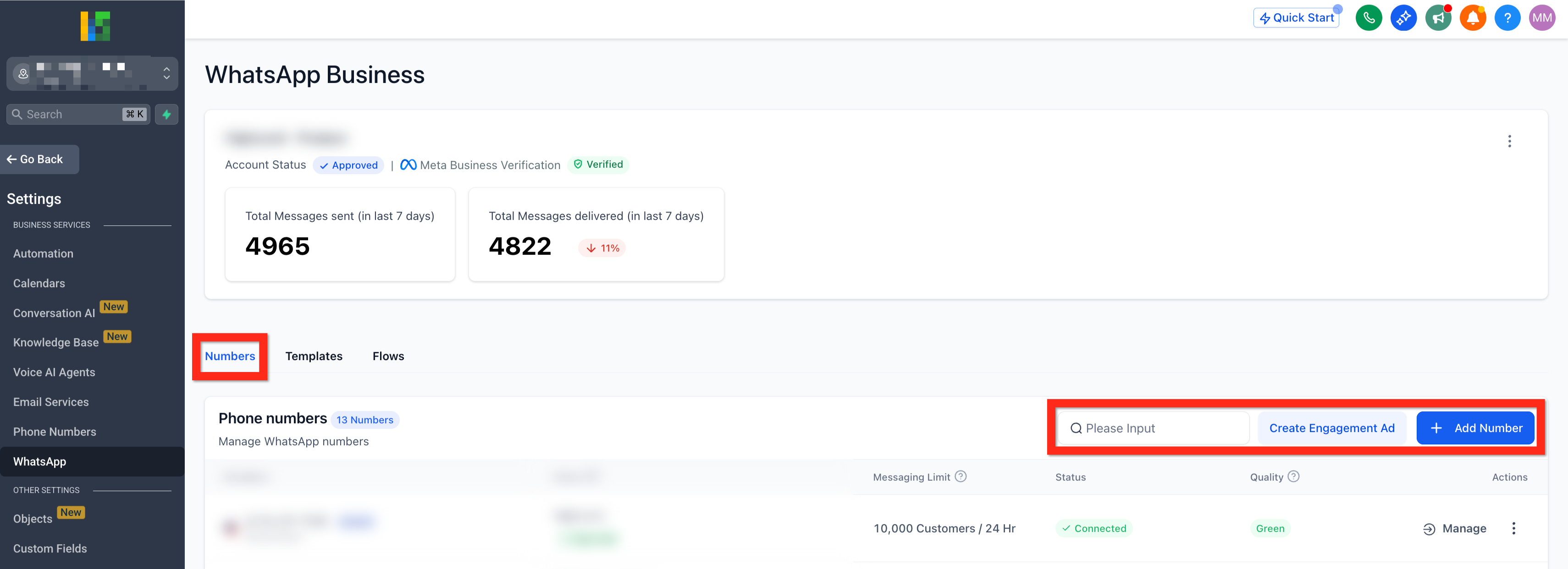The image size is (1568, 569).
Task: Open the MM user profile avatar
Action: [x=1542, y=18]
